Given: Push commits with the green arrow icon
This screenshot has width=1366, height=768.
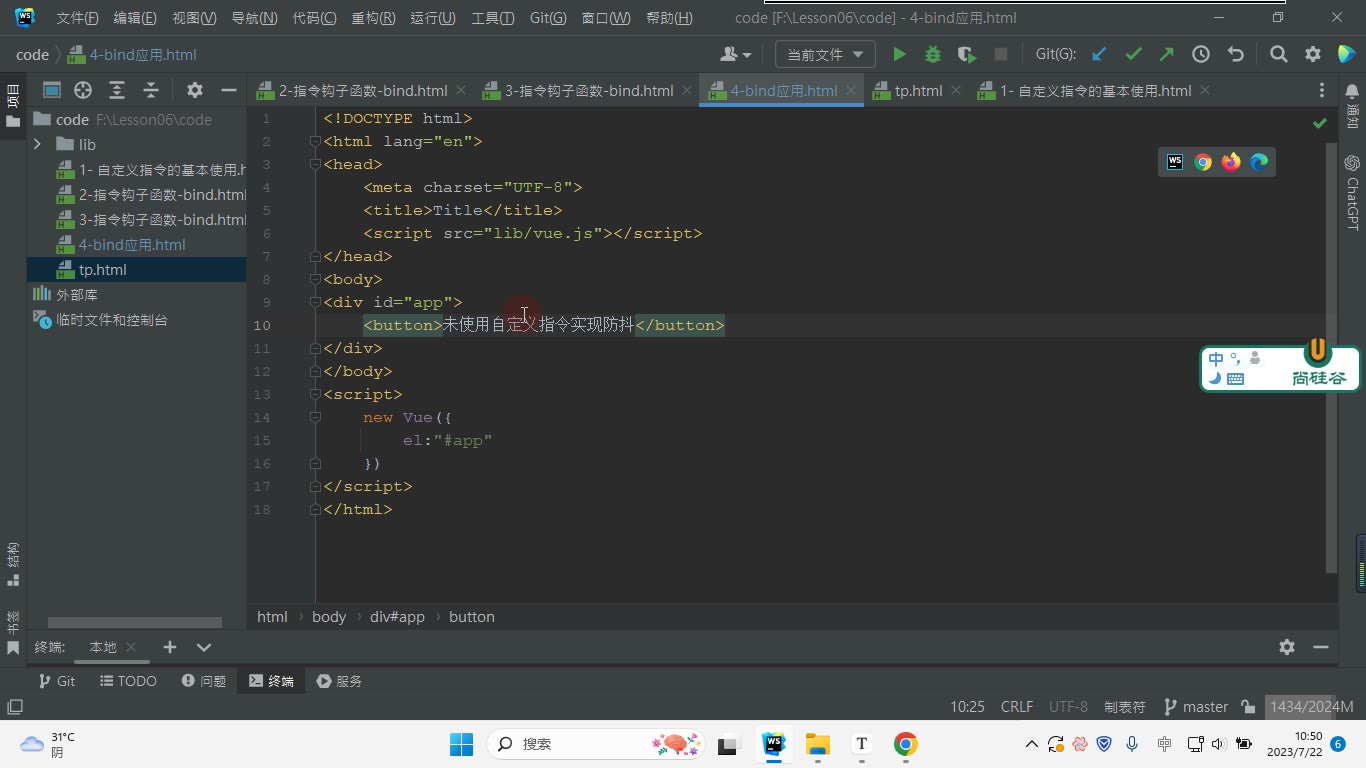Looking at the screenshot, I should (1167, 55).
